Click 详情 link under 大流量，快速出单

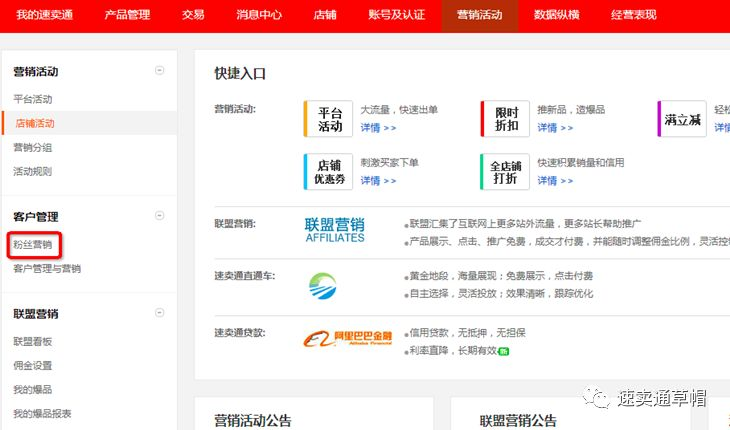[x=378, y=128]
